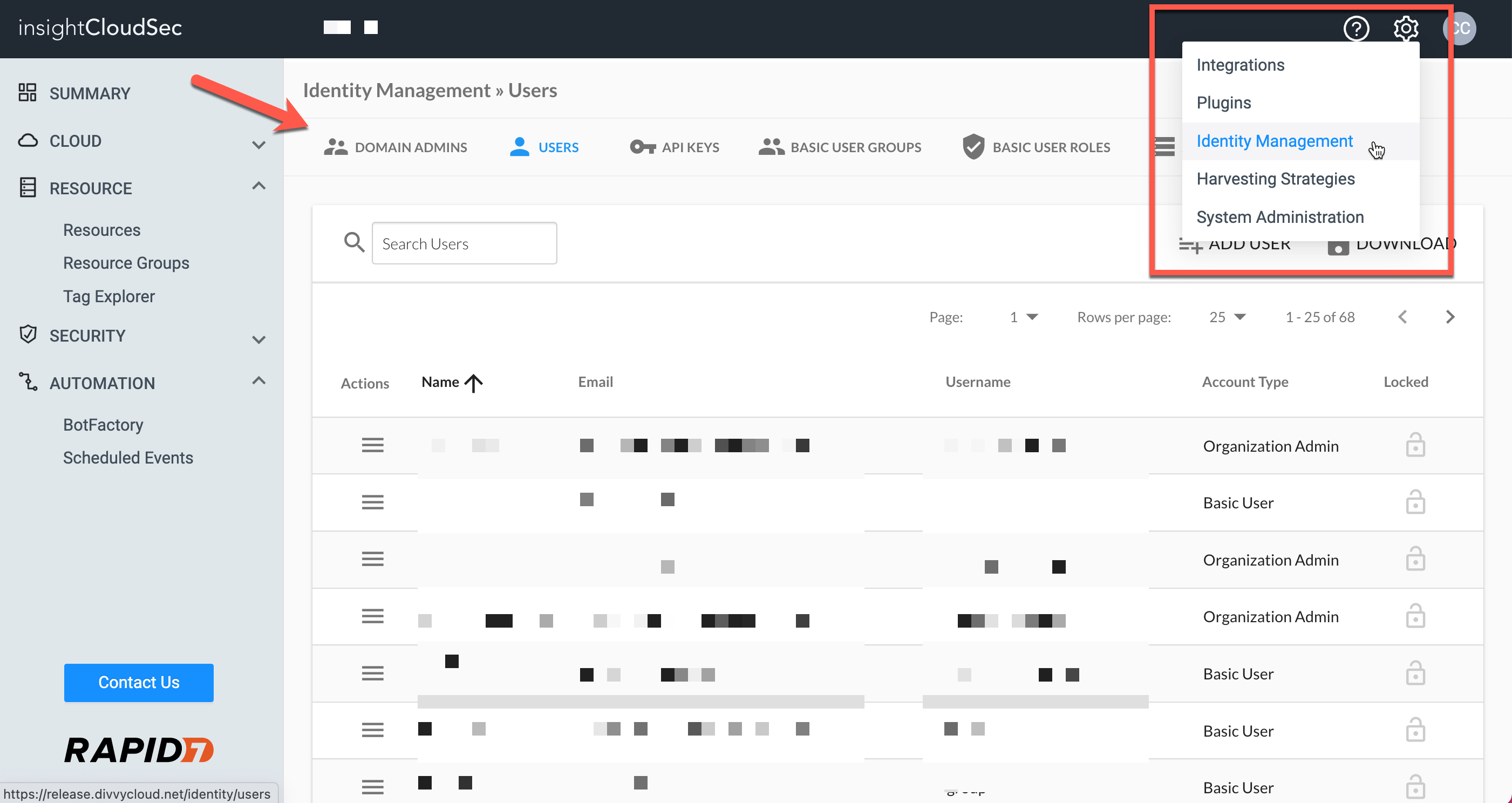Expand the Cloud sidebar section

click(x=258, y=144)
